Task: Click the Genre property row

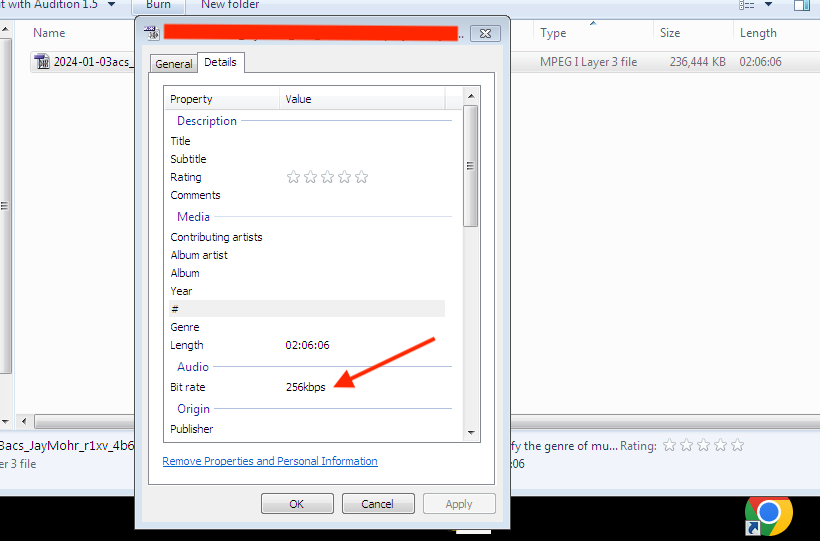Action: (x=307, y=327)
